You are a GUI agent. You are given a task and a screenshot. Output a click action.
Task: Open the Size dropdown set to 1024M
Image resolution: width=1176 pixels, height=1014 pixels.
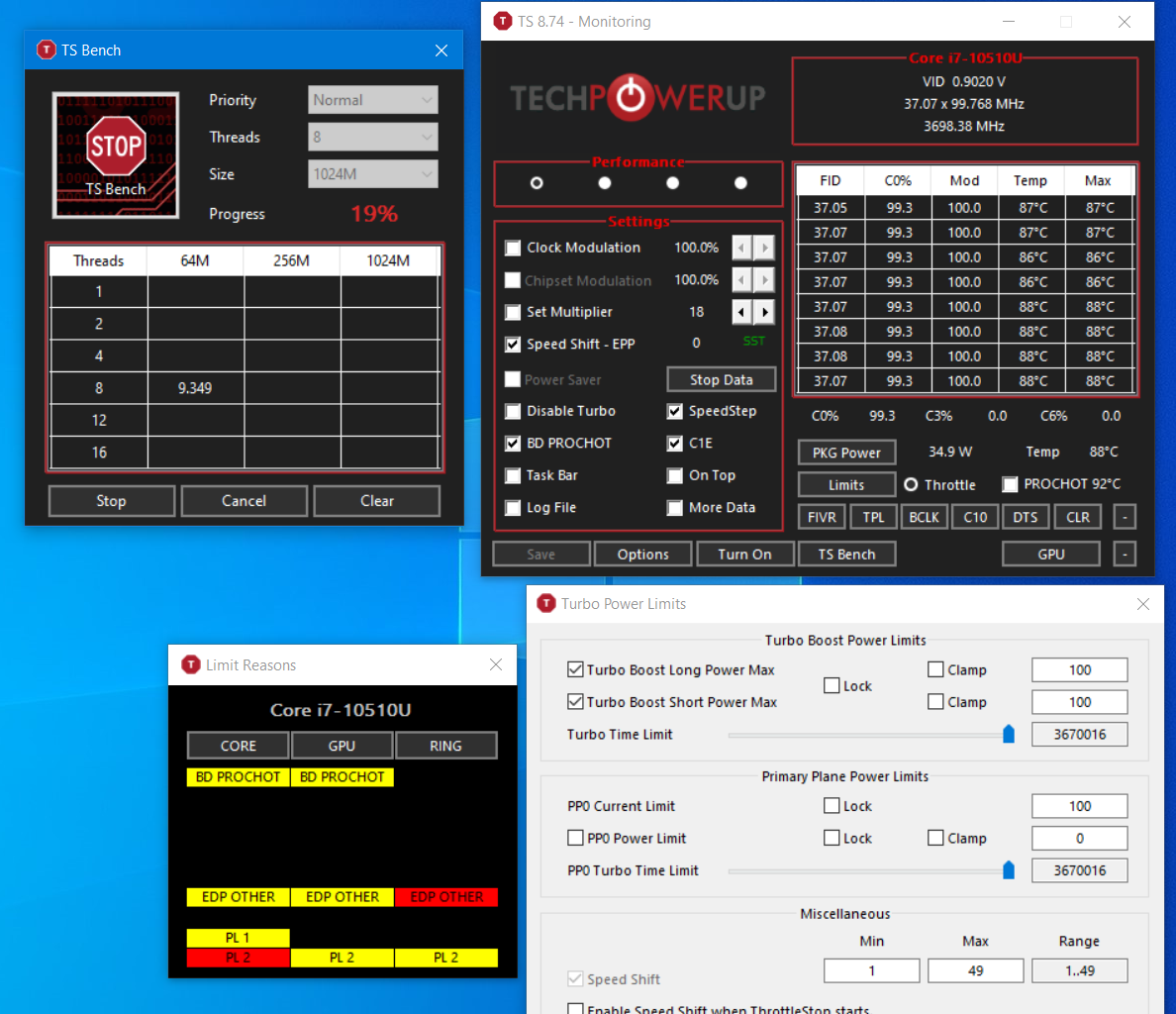(372, 174)
